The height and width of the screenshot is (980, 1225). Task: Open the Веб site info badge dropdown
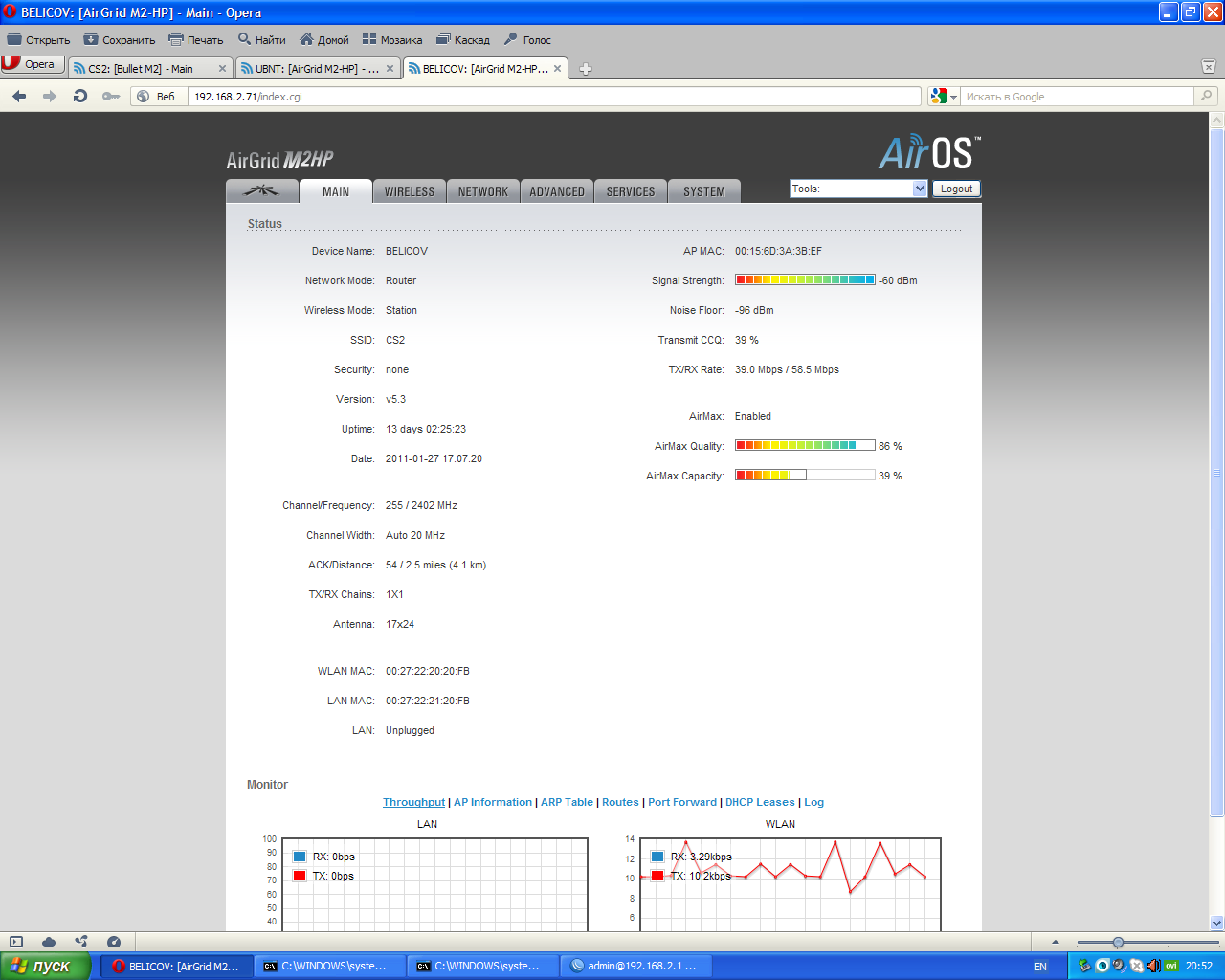coord(157,96)
